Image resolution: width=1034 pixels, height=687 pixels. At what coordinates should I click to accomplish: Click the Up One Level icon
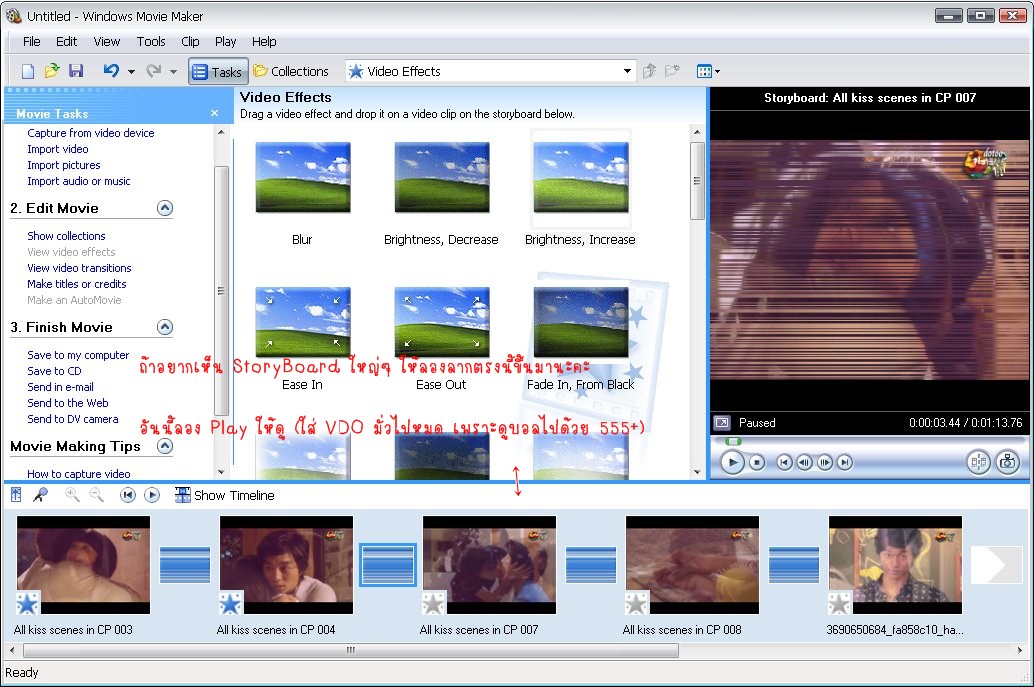tap(650, 71)
